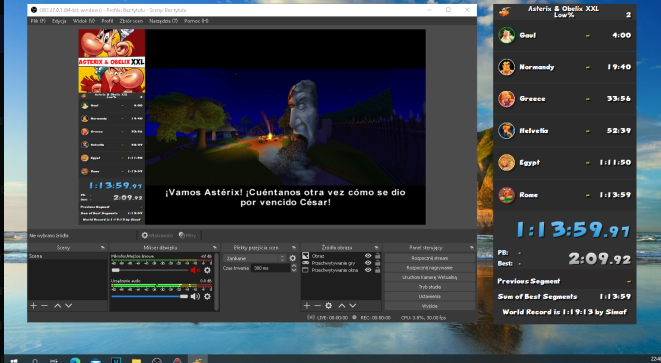The width and height of the screenshot is (661, 363).
Task: Hide the Przechwytywanie okna source with its eye icon
Action: (x=368, y=270)
